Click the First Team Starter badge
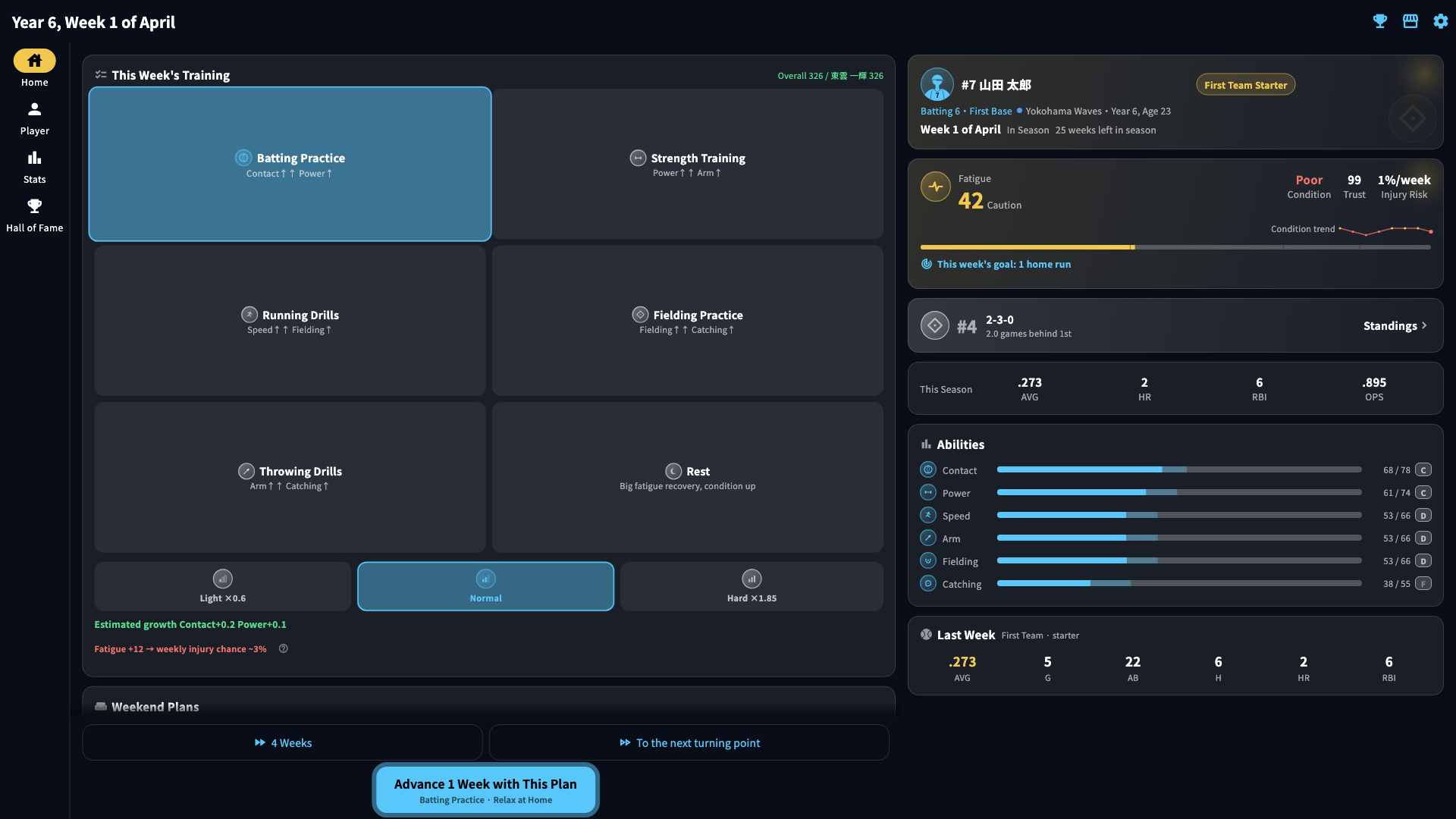Viewport: 1456px width, 819px height. point(1245,85)
